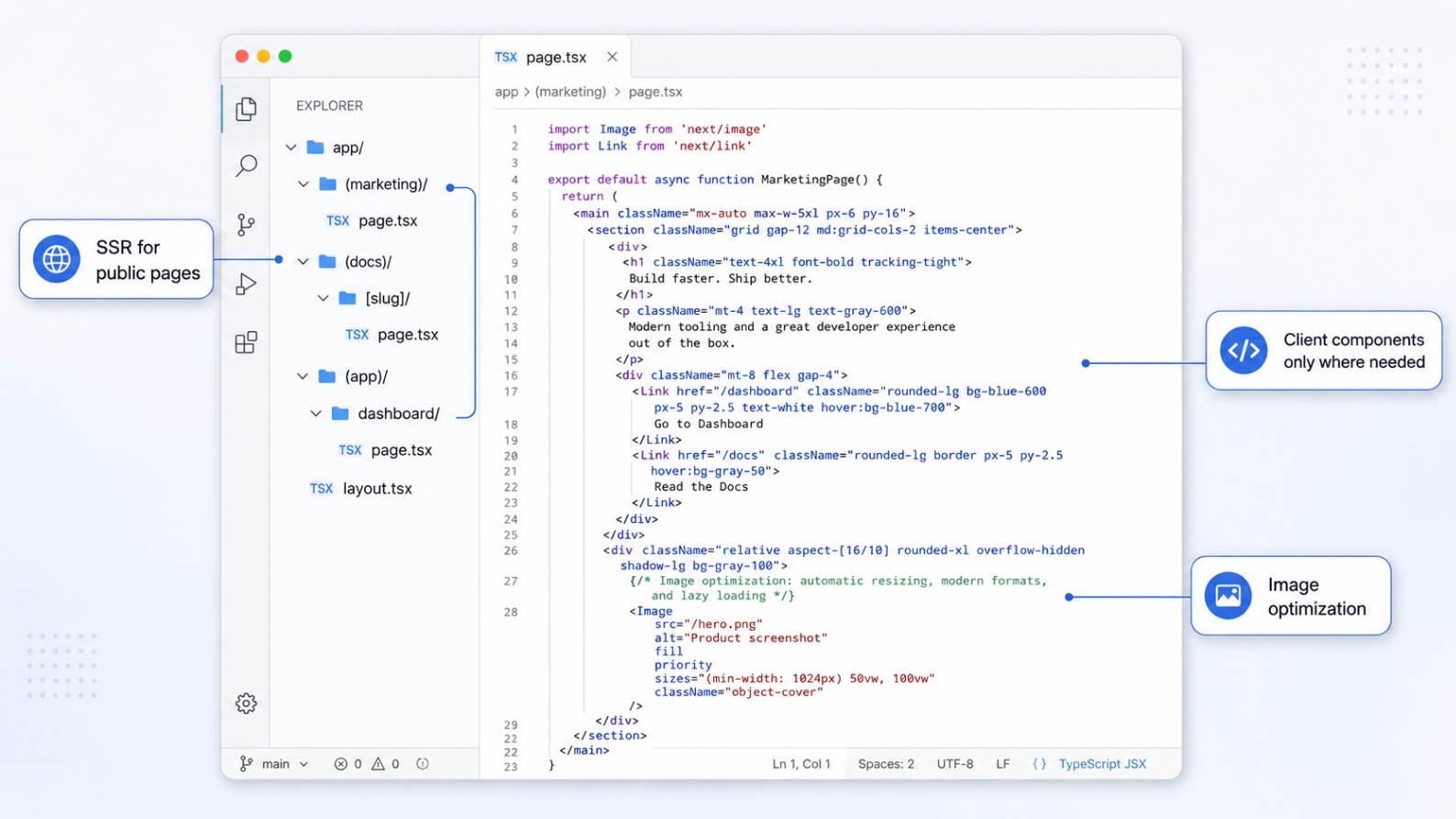Image resolution: width=1456 pixels, height=819 pixels.
Task: Click the LF line ending indicator
Action: [1003, 764]
